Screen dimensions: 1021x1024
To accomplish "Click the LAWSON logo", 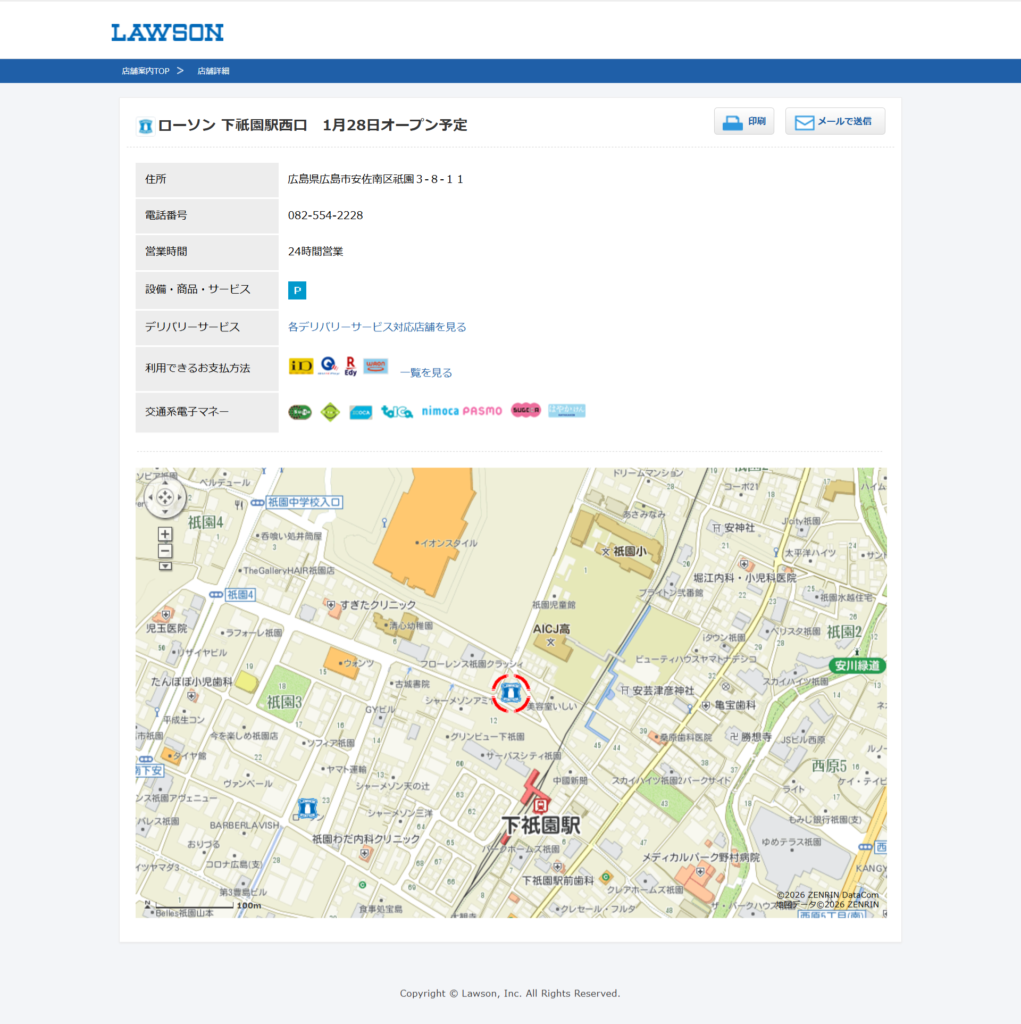I will click(167, 32).
